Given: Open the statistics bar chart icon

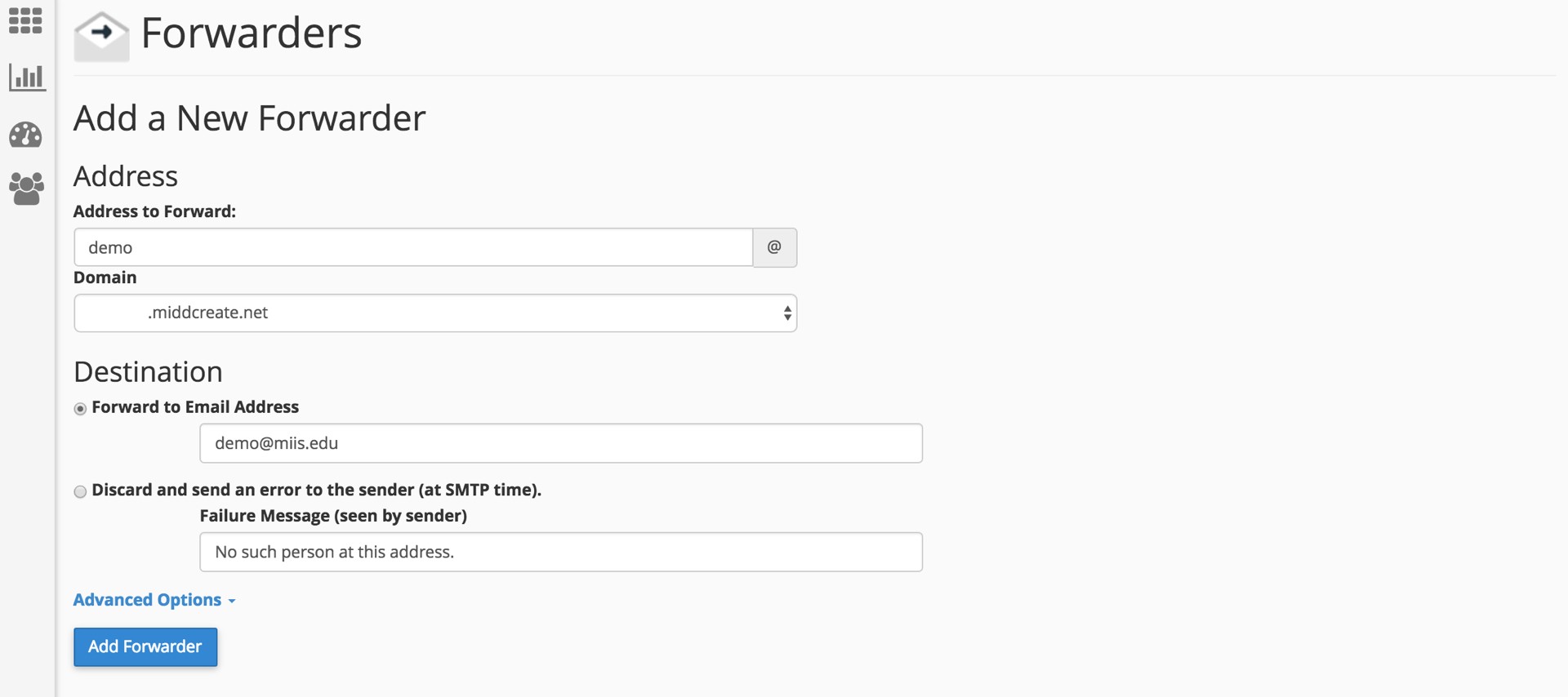Looking at the screenshot, I should click(27, 78).
